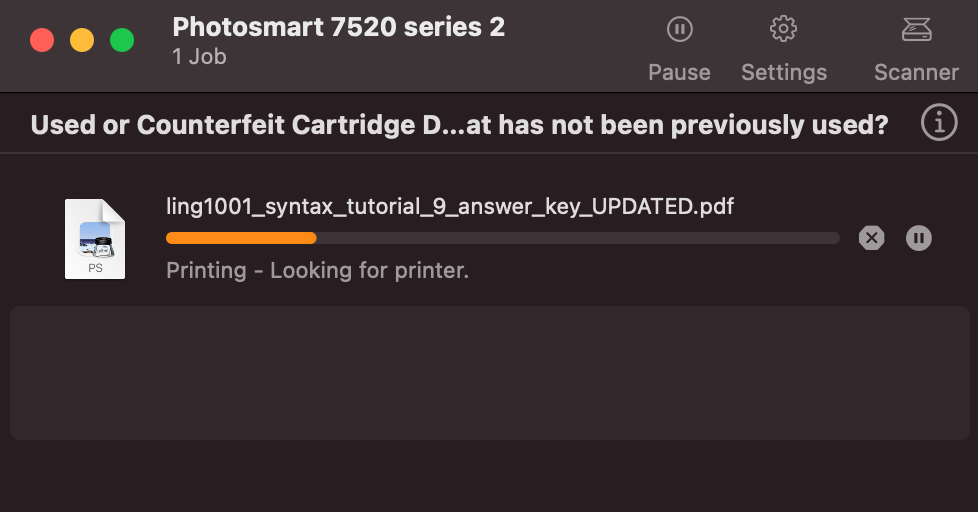Zoom the window with green button

[122, 40]
